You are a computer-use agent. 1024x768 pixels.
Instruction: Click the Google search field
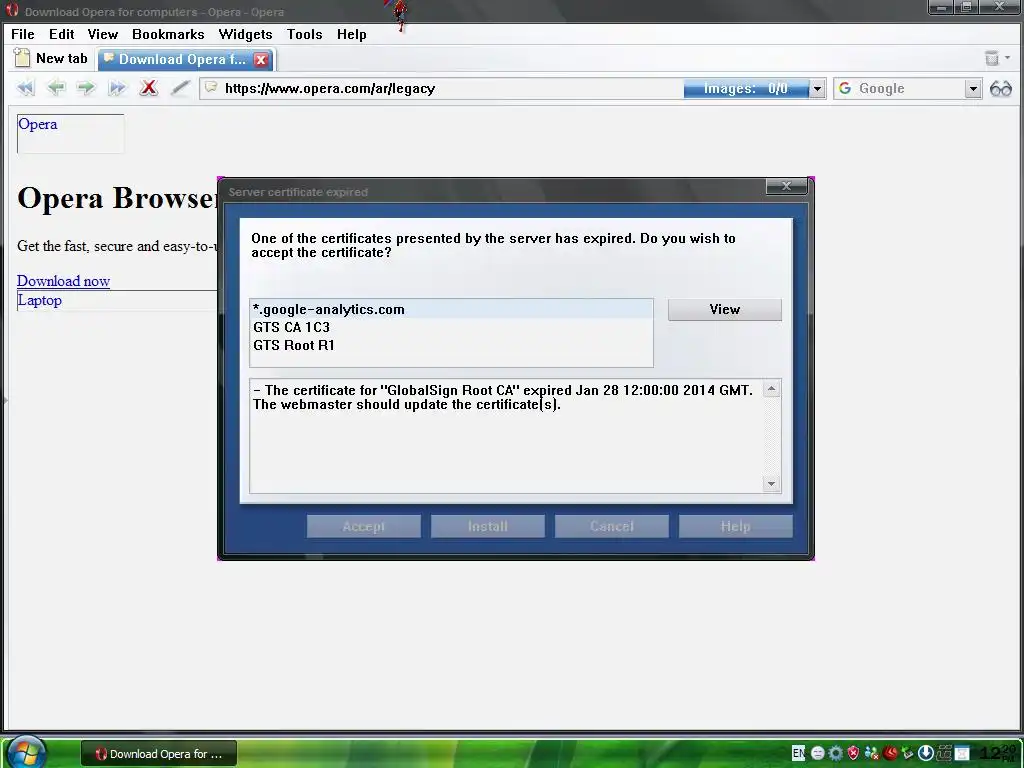(909, 89)
